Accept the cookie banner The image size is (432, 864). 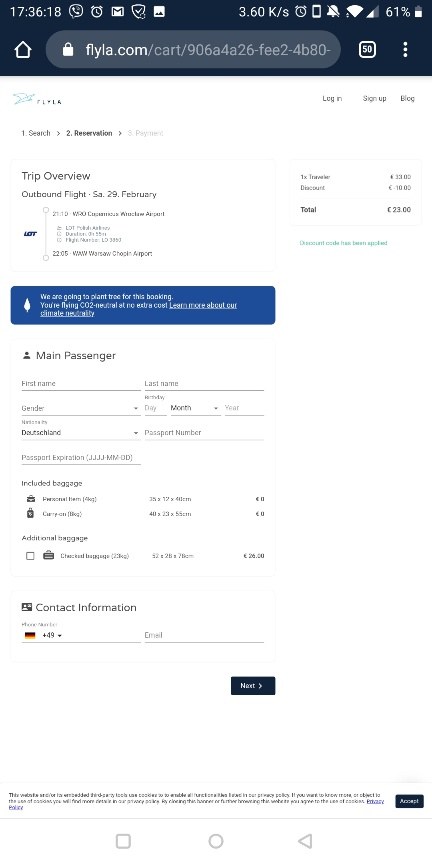(409, 801)
